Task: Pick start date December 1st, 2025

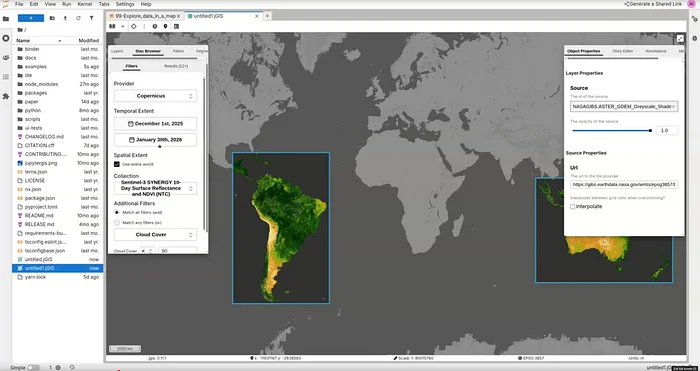Action: pyautogui.click(x=155, y=124)
